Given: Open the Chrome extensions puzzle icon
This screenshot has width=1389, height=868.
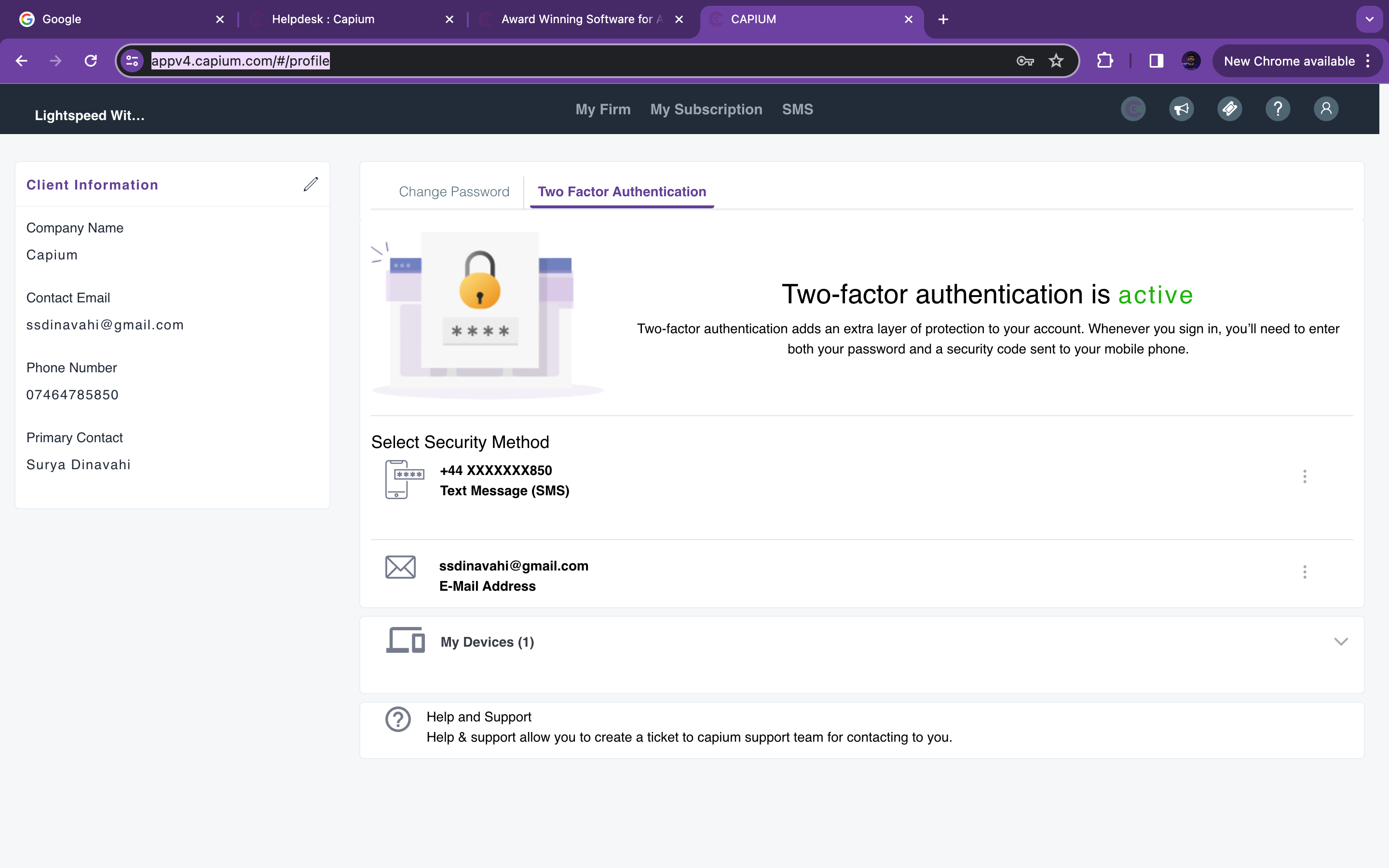Looking at the screenshot, I should coord(1105,61).
